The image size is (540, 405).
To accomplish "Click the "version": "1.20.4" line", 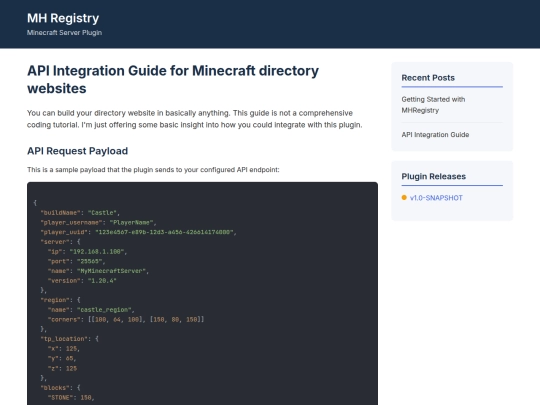I will coord(82,281).
